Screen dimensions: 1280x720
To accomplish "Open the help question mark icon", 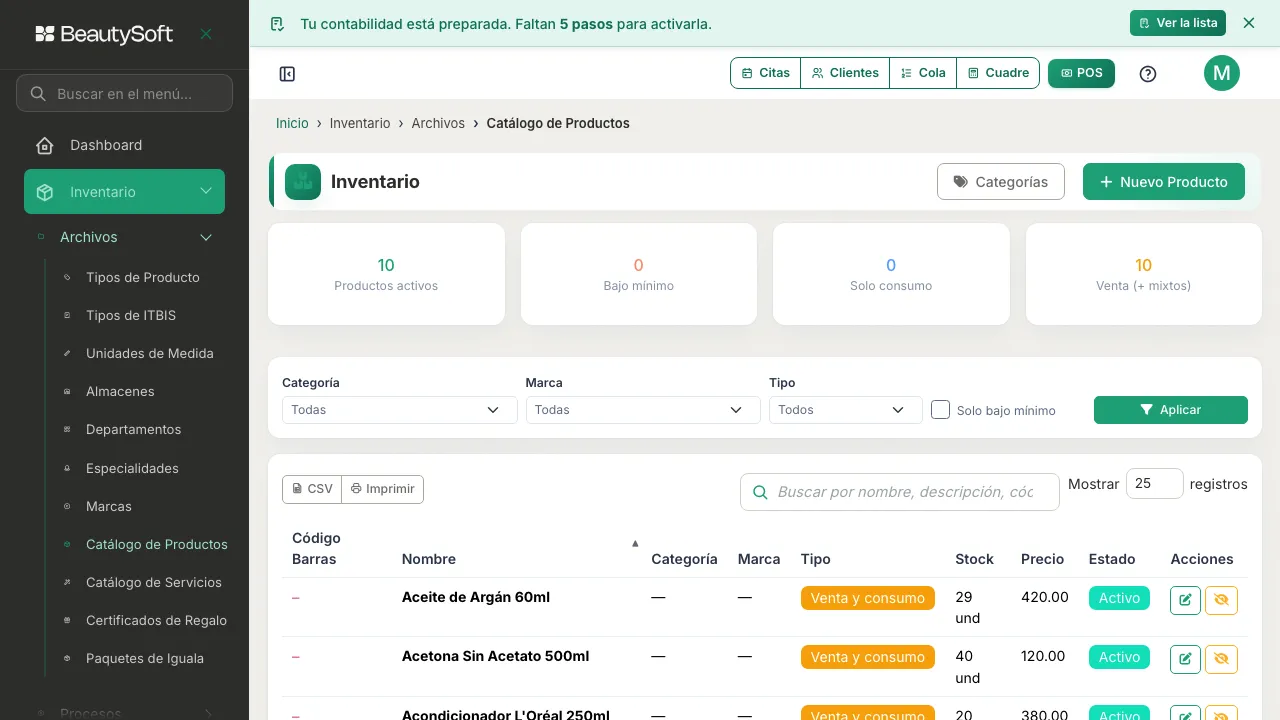I will pyautogui.click(x=1148, y=74).
